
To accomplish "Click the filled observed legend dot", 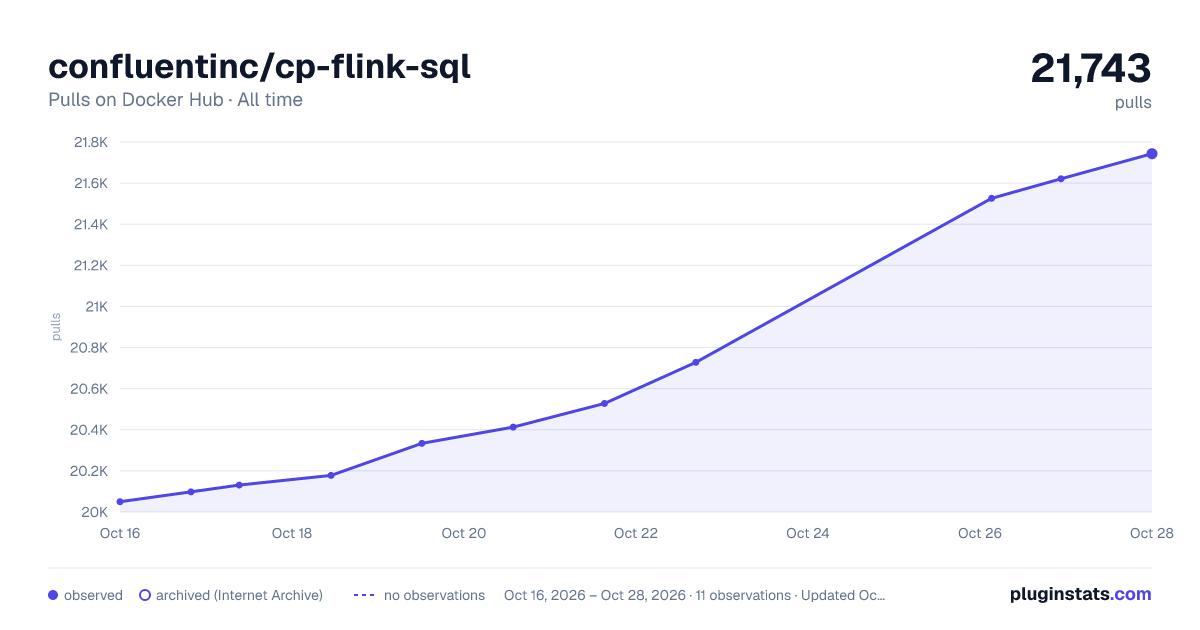I will click(53, 595).
